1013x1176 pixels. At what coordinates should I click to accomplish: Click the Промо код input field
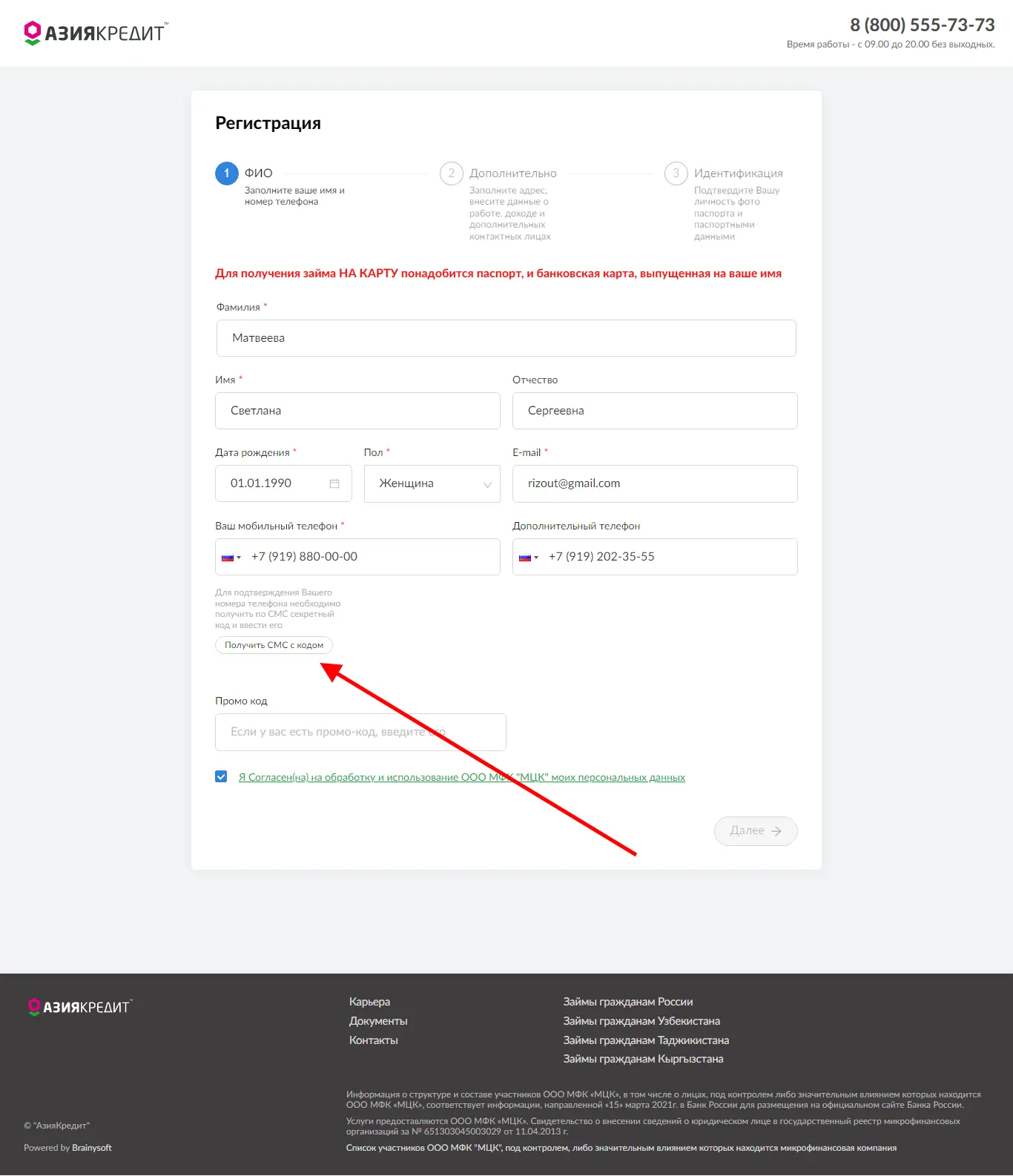[x=360, y=732]
